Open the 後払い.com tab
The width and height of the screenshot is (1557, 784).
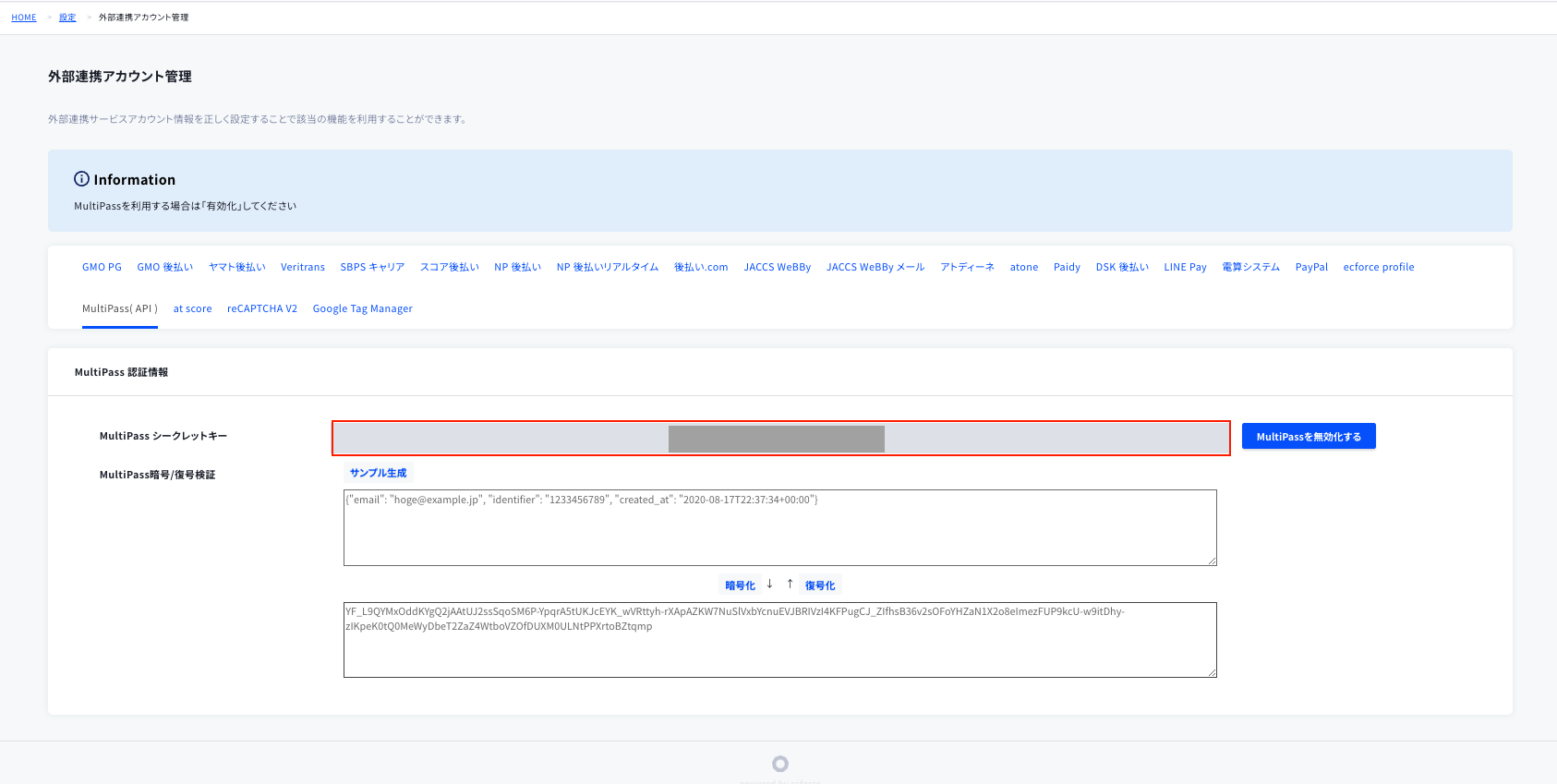701,267
